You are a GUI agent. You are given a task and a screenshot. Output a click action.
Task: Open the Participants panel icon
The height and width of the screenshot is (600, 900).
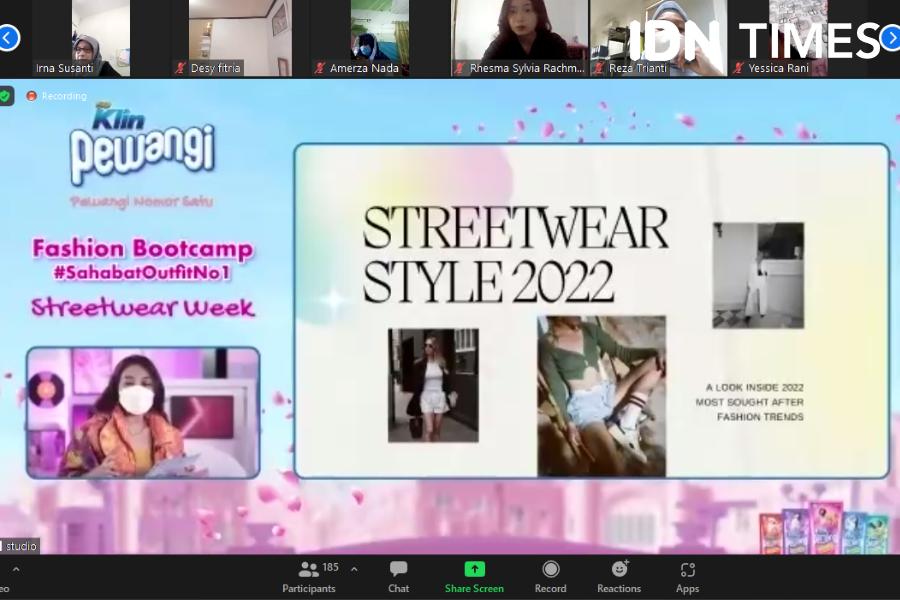(309, 569)
